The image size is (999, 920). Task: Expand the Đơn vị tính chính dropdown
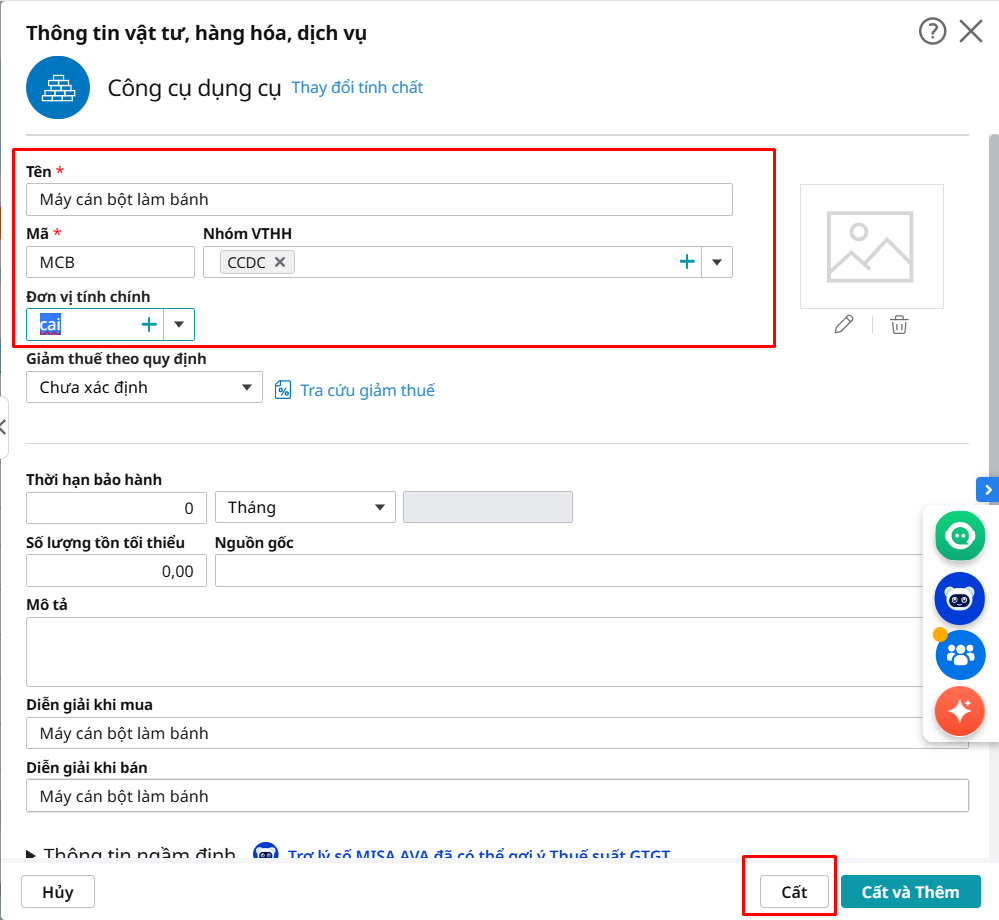[179, 324]
